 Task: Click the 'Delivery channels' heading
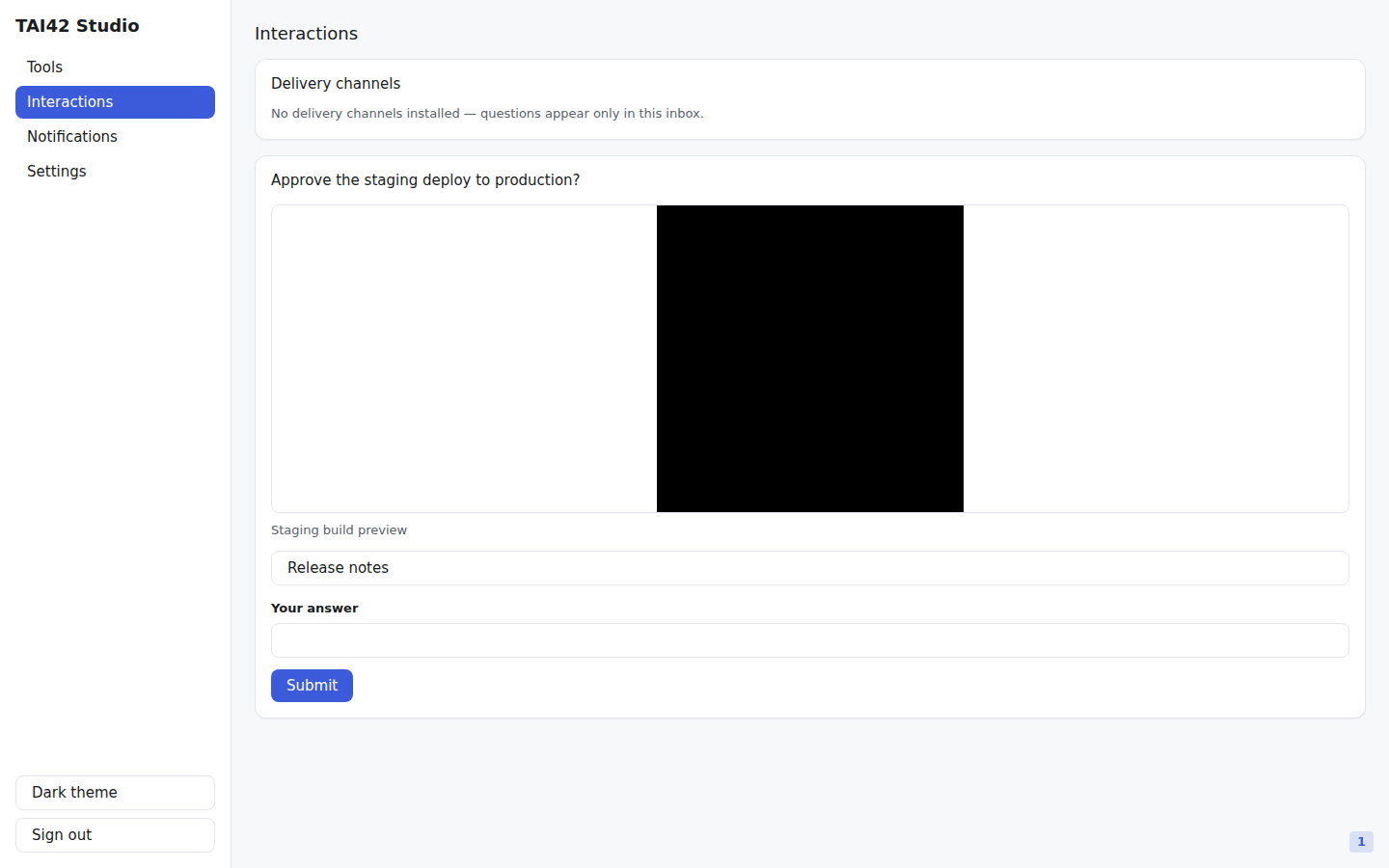coord(336,84)
